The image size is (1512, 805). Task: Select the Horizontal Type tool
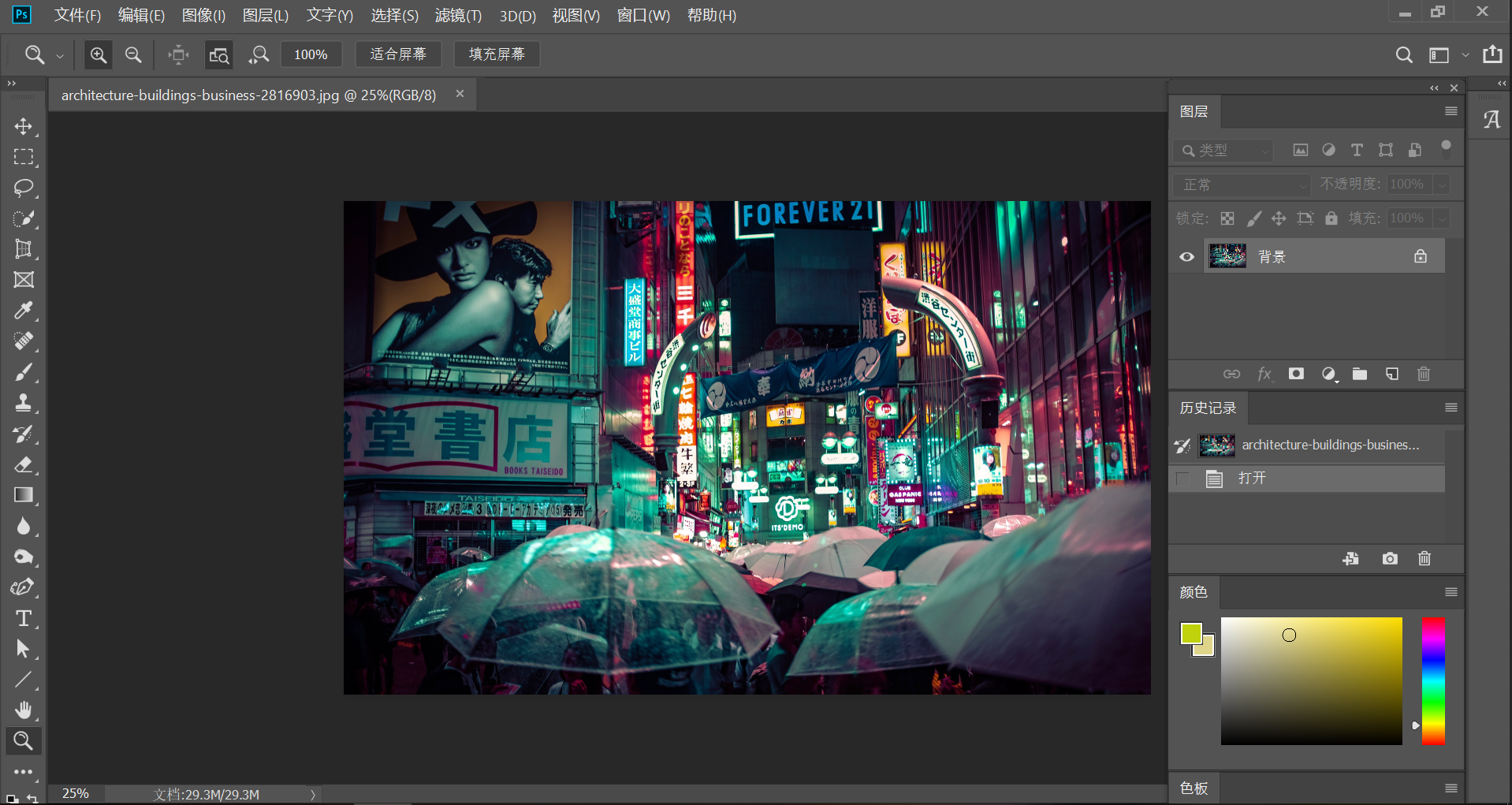[24, 618]
